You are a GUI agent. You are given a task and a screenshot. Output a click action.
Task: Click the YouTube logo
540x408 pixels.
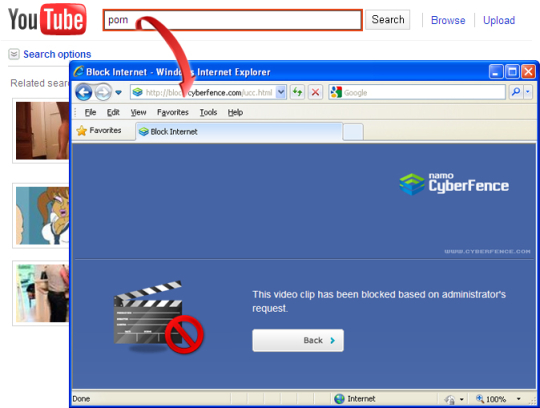pos(47,19)
